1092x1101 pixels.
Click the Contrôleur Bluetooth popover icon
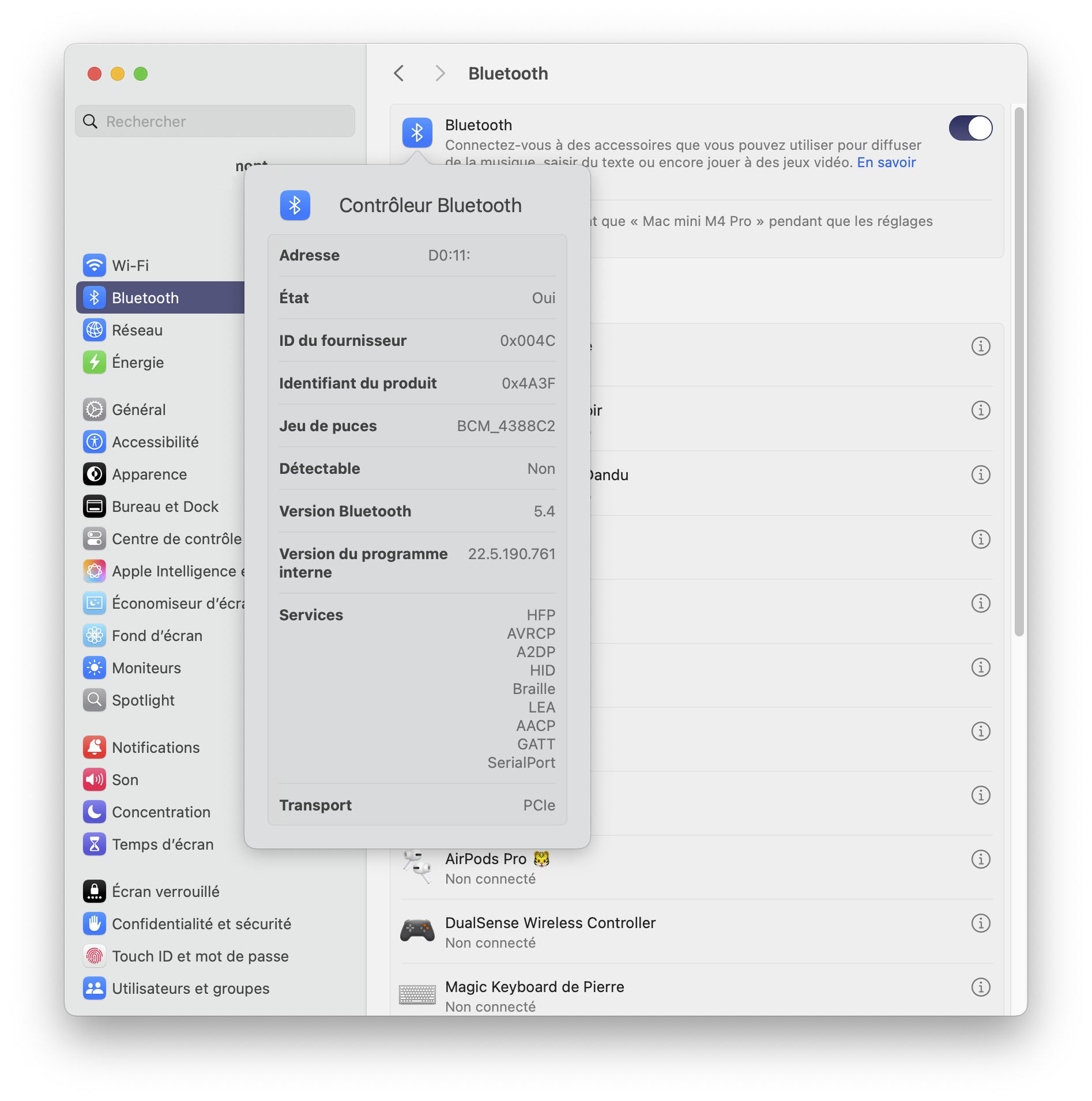295,205
